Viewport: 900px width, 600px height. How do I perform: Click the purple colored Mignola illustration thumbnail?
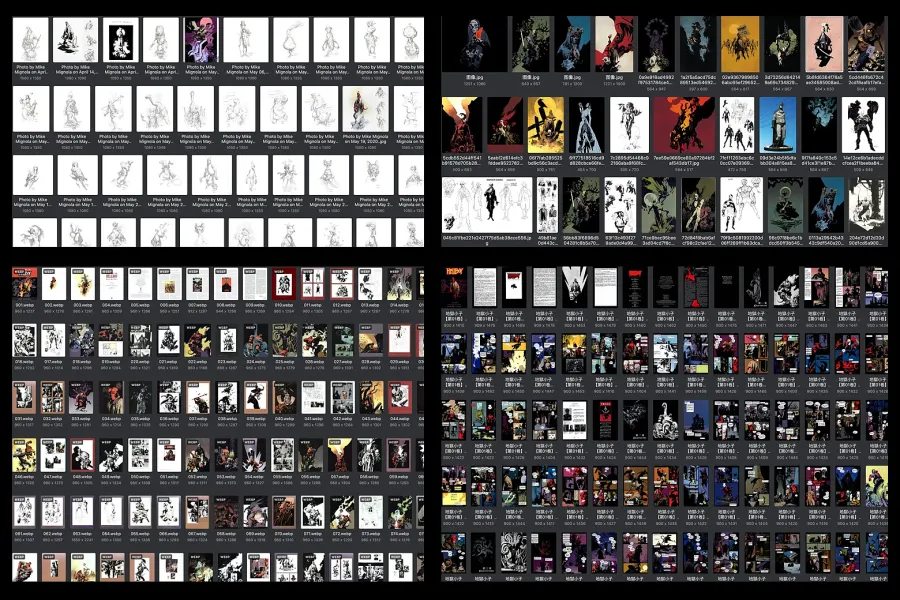[x=201, y=40]
